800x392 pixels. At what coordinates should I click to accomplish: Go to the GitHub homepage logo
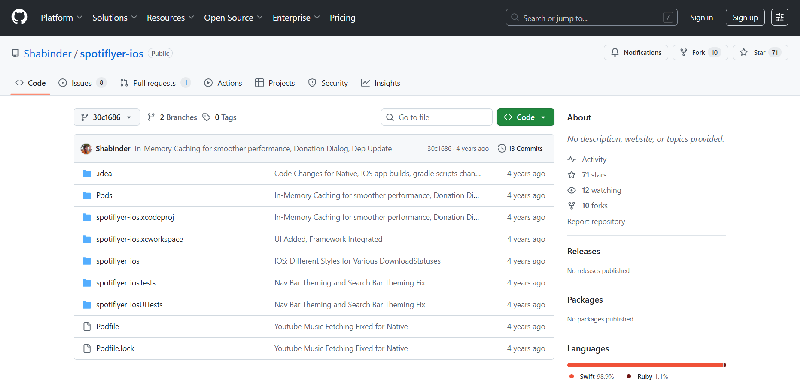tap(19, 17)
